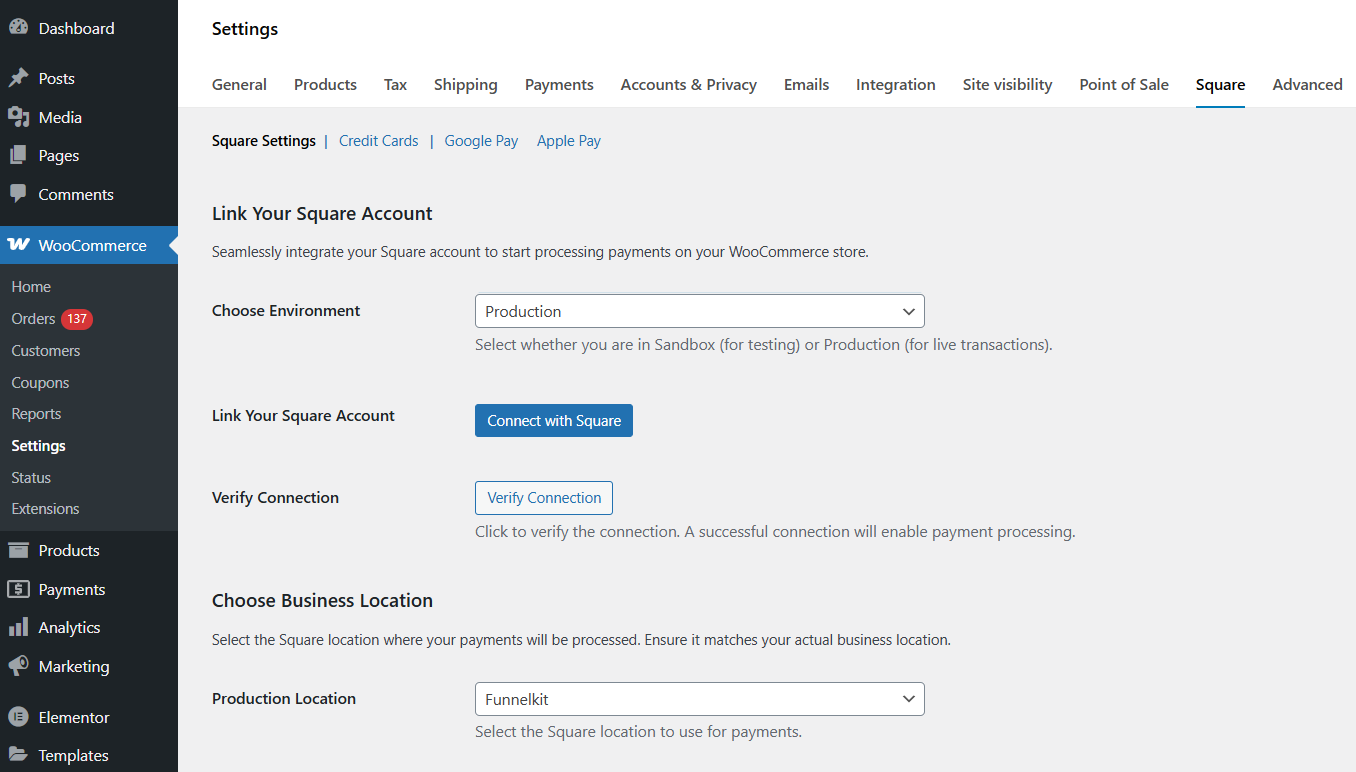
Task: Click the Dashboard gauge icon
Action: pos(18,28)
